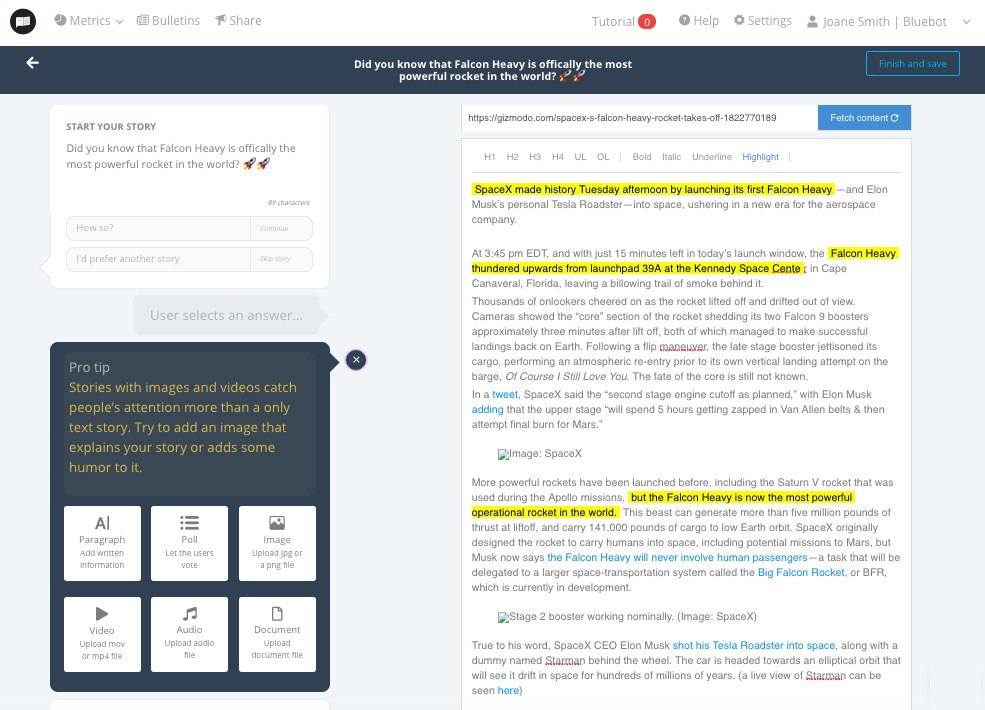Screen dimensions: 985x710
Task: Click the 'Pro tip' heading
Action: click(x=89, y=367)
